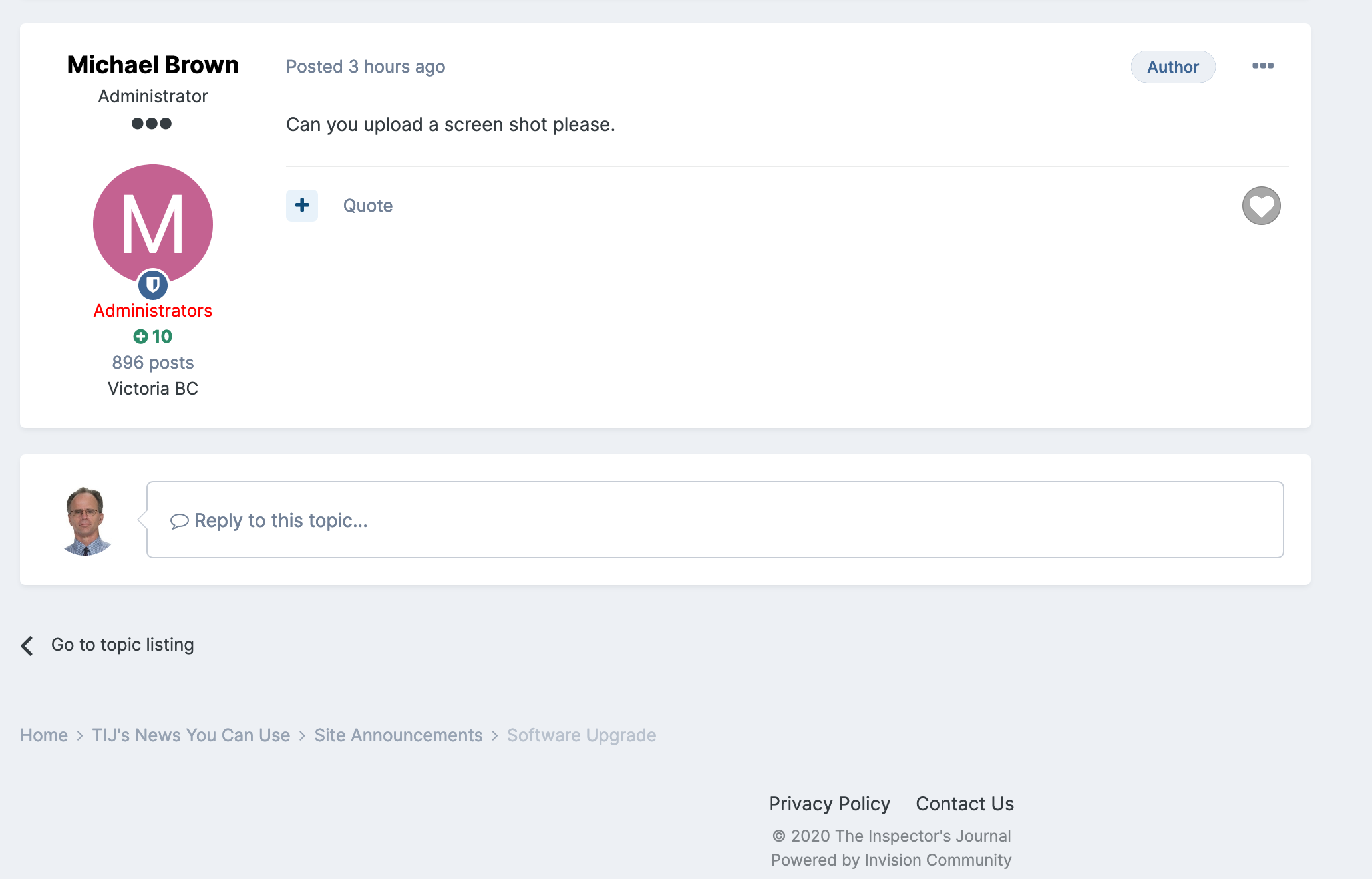The height and width of the screenshot is (879, 1372).
Task: Click the Contact Us link
Action: (x=964, y=804)
